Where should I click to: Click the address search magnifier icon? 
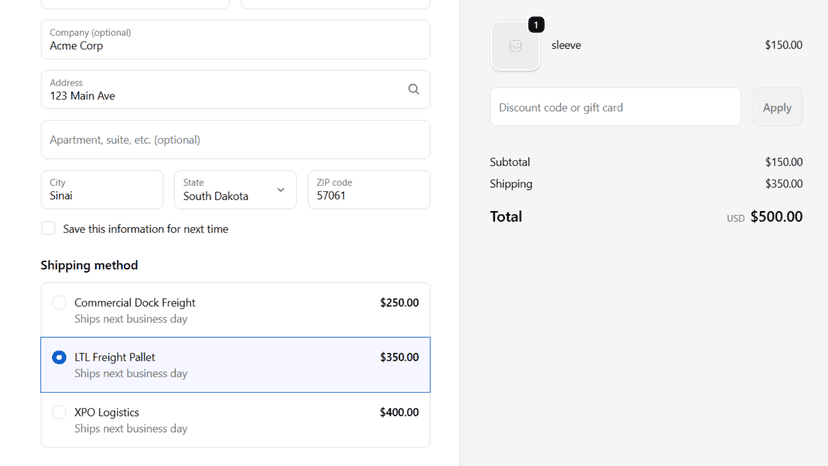click(413, 89)
